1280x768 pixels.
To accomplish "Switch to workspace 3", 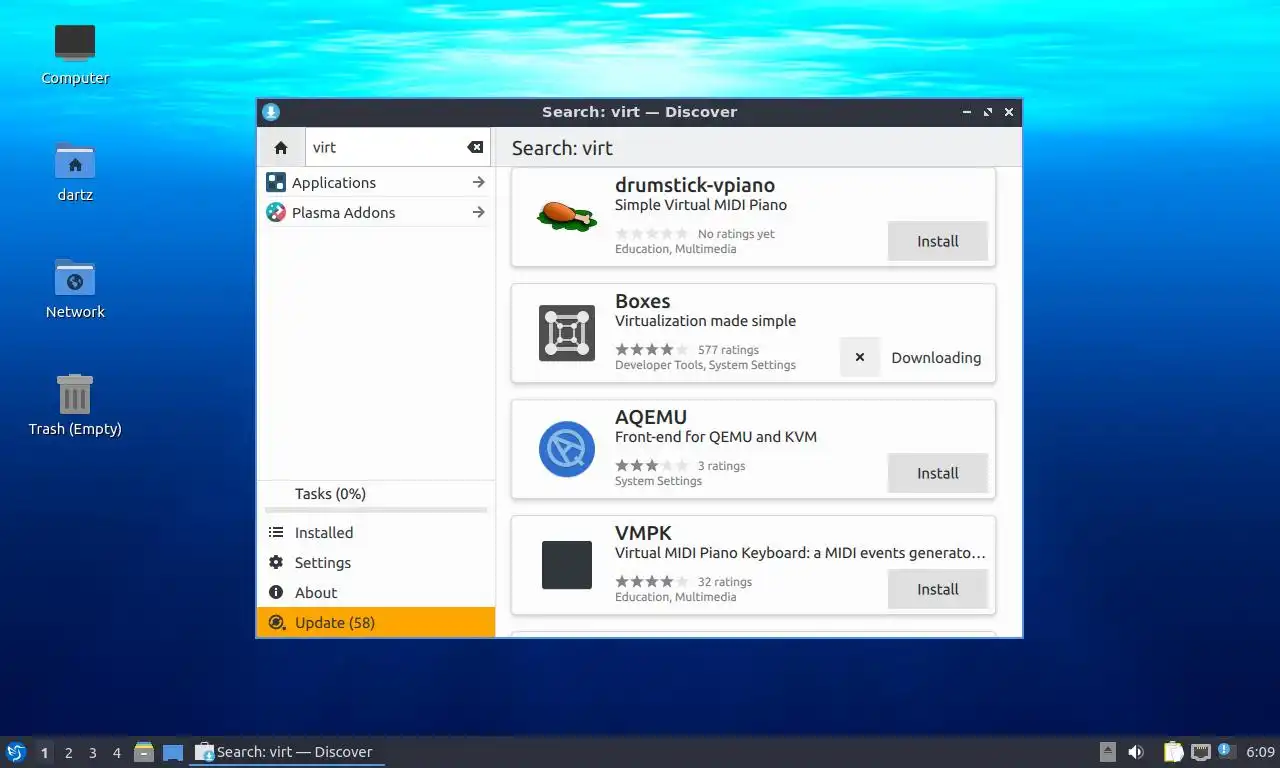I will click(x=92, y=753).
